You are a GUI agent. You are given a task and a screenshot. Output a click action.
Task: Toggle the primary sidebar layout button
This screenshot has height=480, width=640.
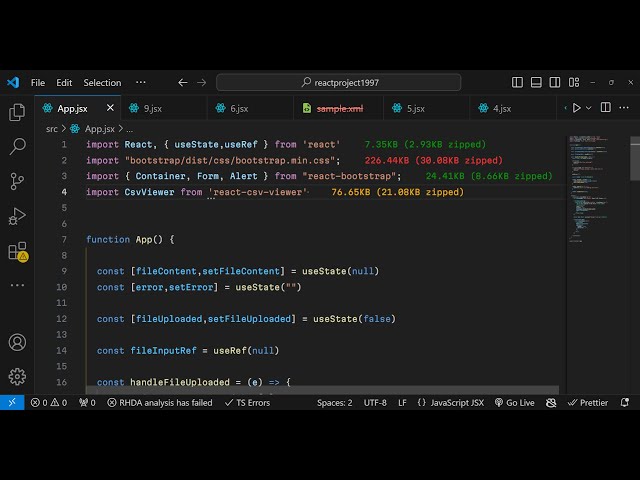click(x=517, y=83)
